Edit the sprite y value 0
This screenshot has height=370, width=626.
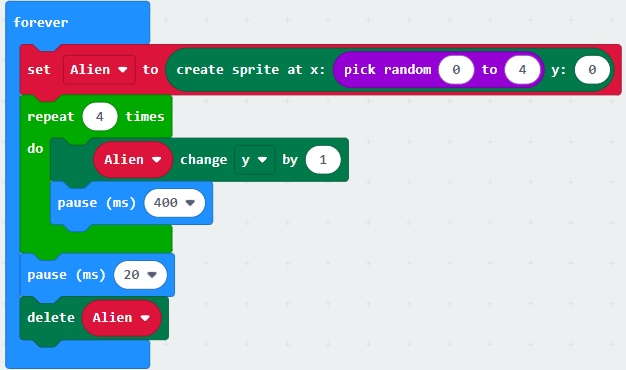pos(592,70)
